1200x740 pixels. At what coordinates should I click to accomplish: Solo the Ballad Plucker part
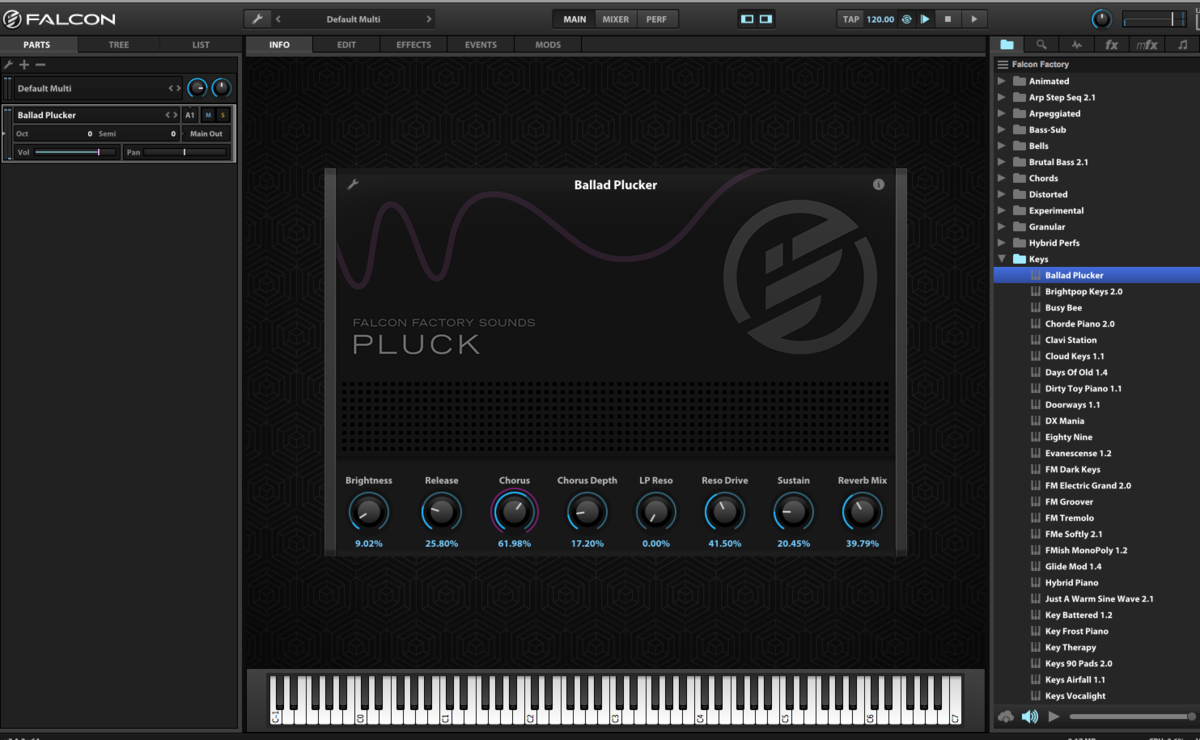tap(223, 115)
